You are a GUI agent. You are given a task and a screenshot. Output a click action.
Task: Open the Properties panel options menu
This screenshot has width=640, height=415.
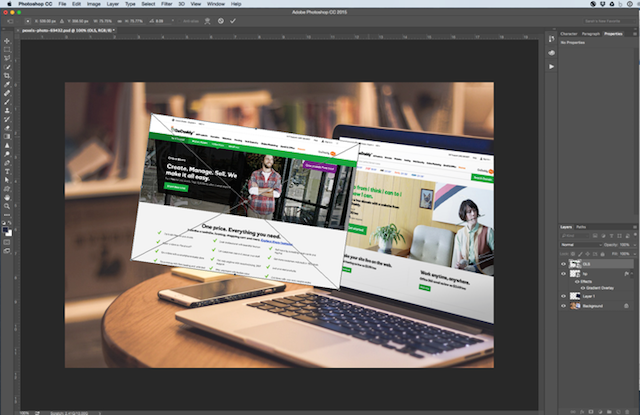point(635,34)
